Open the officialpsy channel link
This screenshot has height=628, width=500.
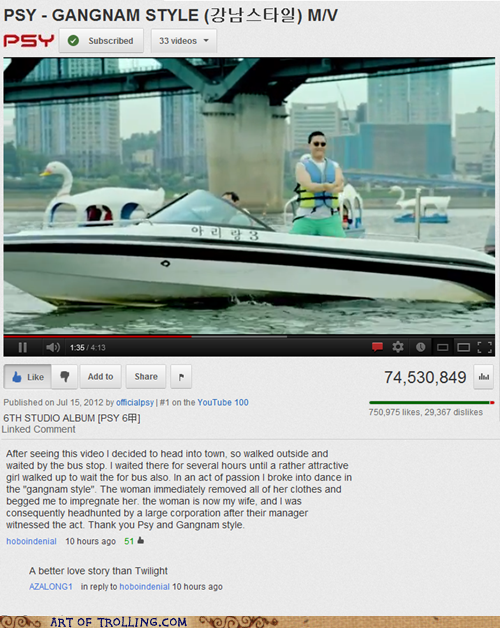135,403
